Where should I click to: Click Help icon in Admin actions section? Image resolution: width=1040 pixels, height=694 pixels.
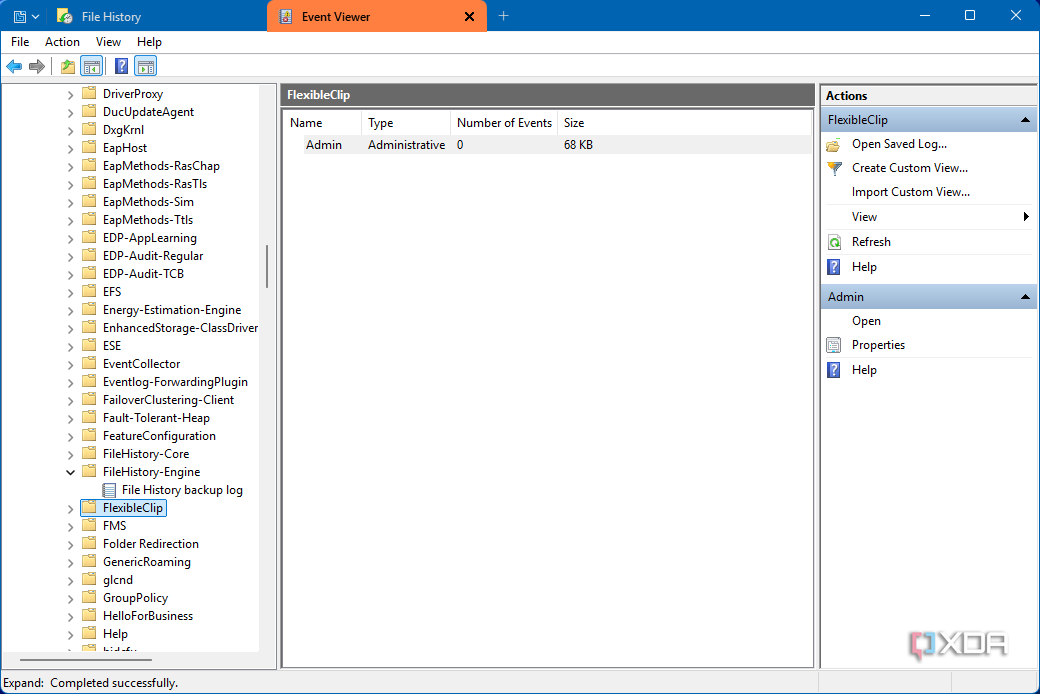coord(834,370)
